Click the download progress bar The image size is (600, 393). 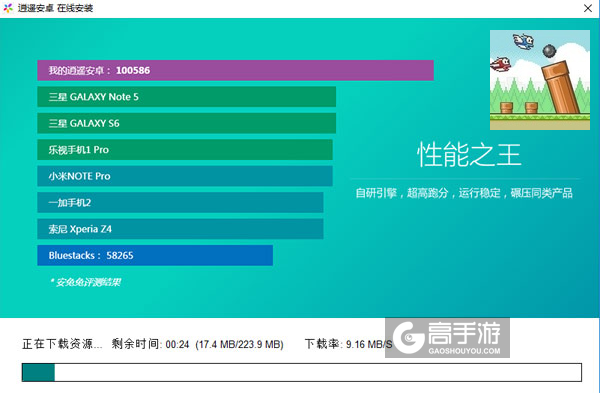302,372
